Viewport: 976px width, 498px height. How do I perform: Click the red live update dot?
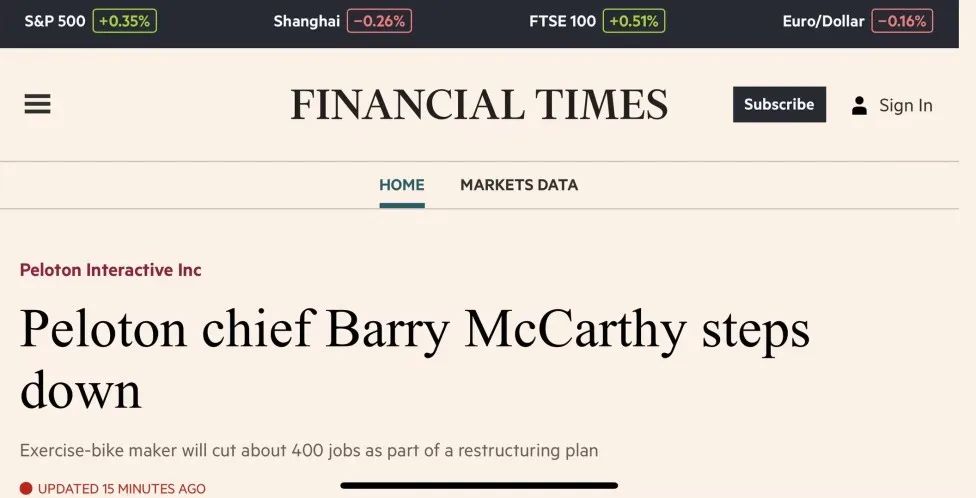coord(26,489)
